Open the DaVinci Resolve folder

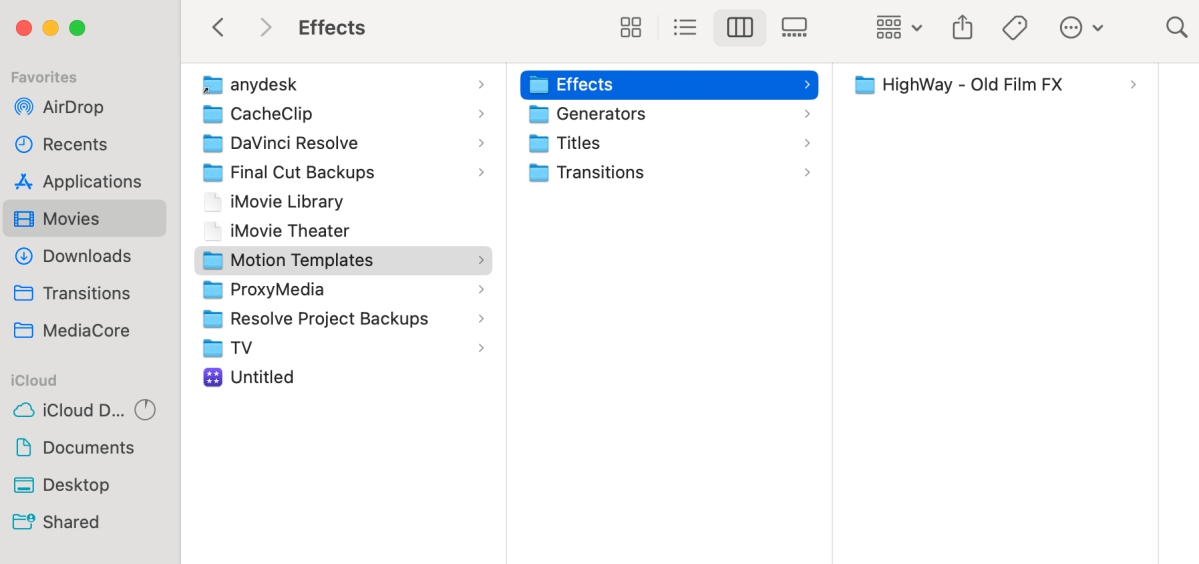(x=293, y=143)
